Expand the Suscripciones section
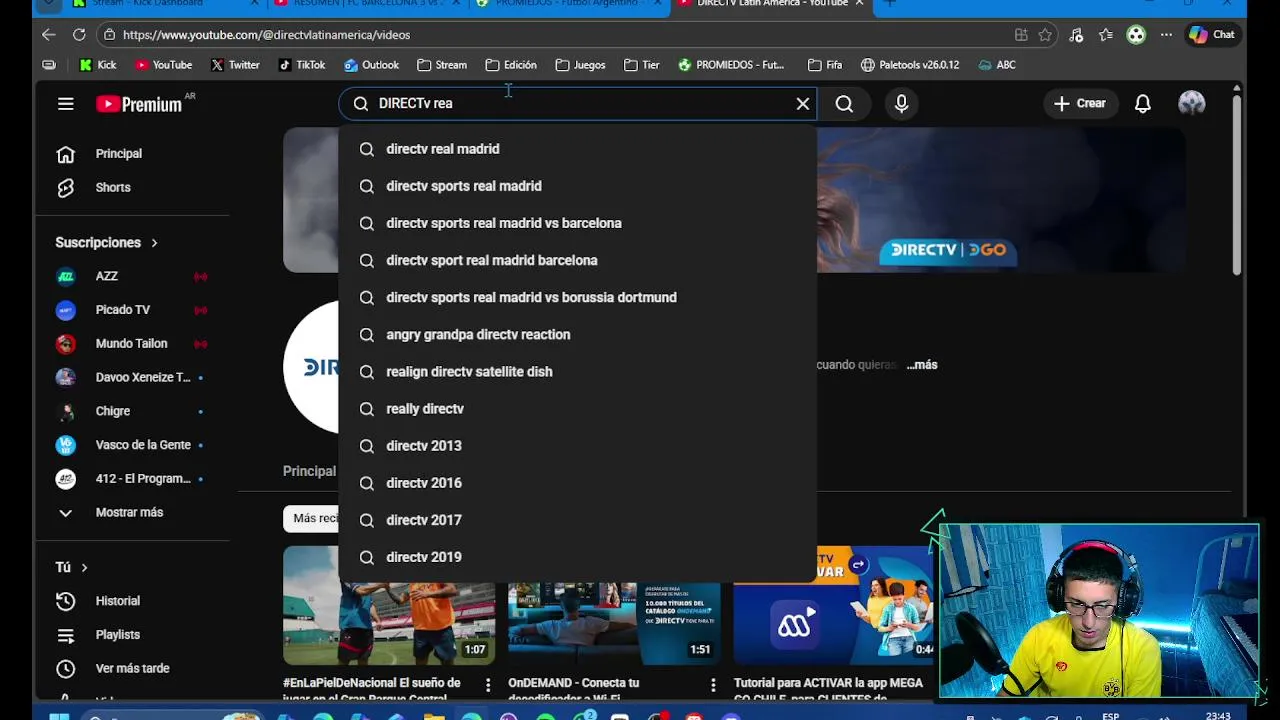1280x720 pixels. [x=107, y=243]
